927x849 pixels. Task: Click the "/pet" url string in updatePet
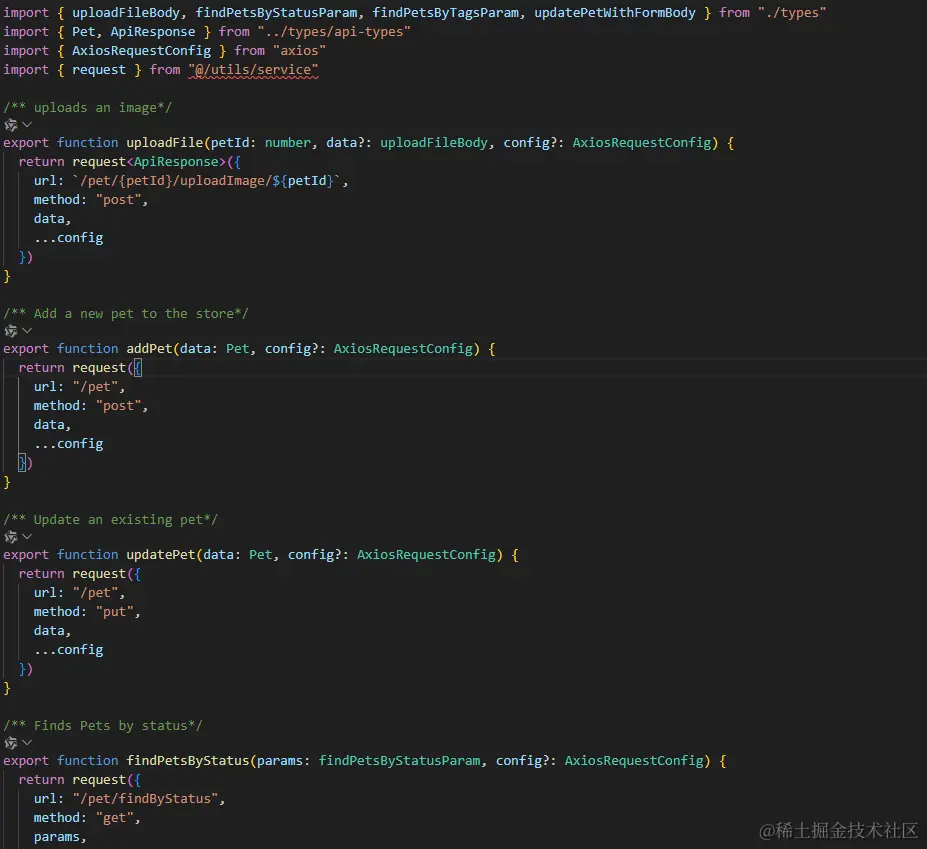[x=95, y=592]
